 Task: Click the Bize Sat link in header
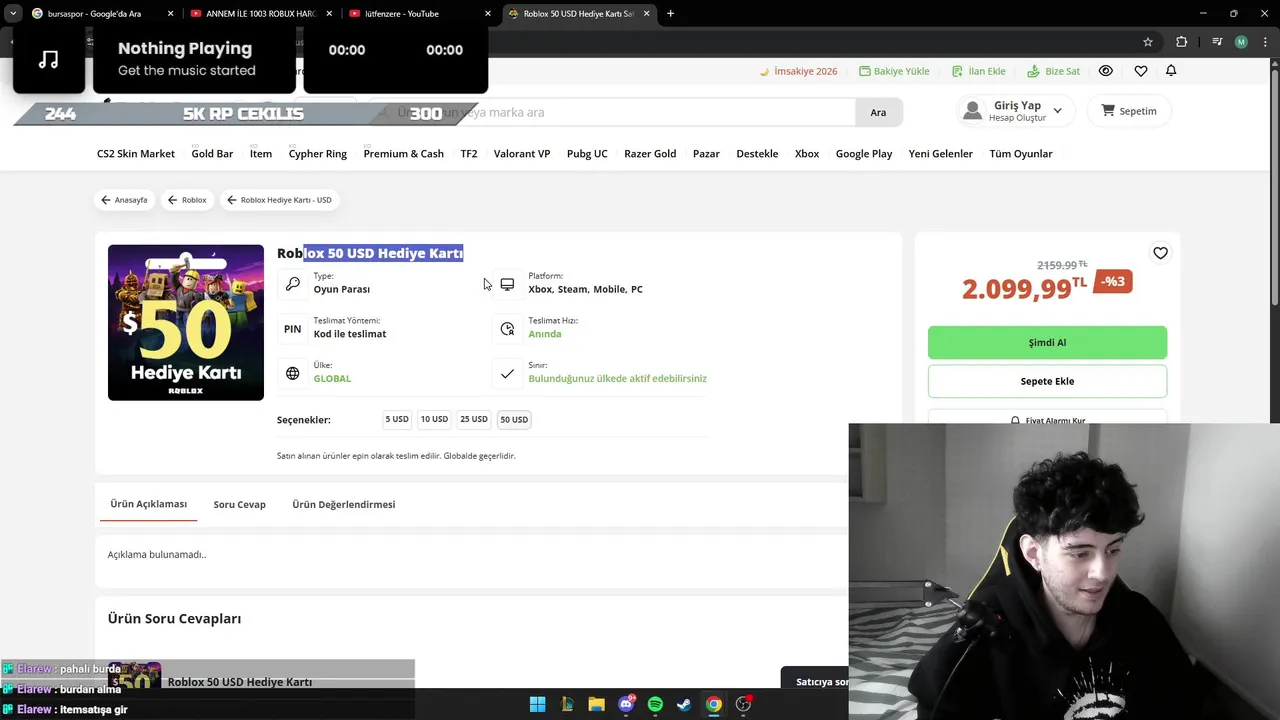[1053, 71]
